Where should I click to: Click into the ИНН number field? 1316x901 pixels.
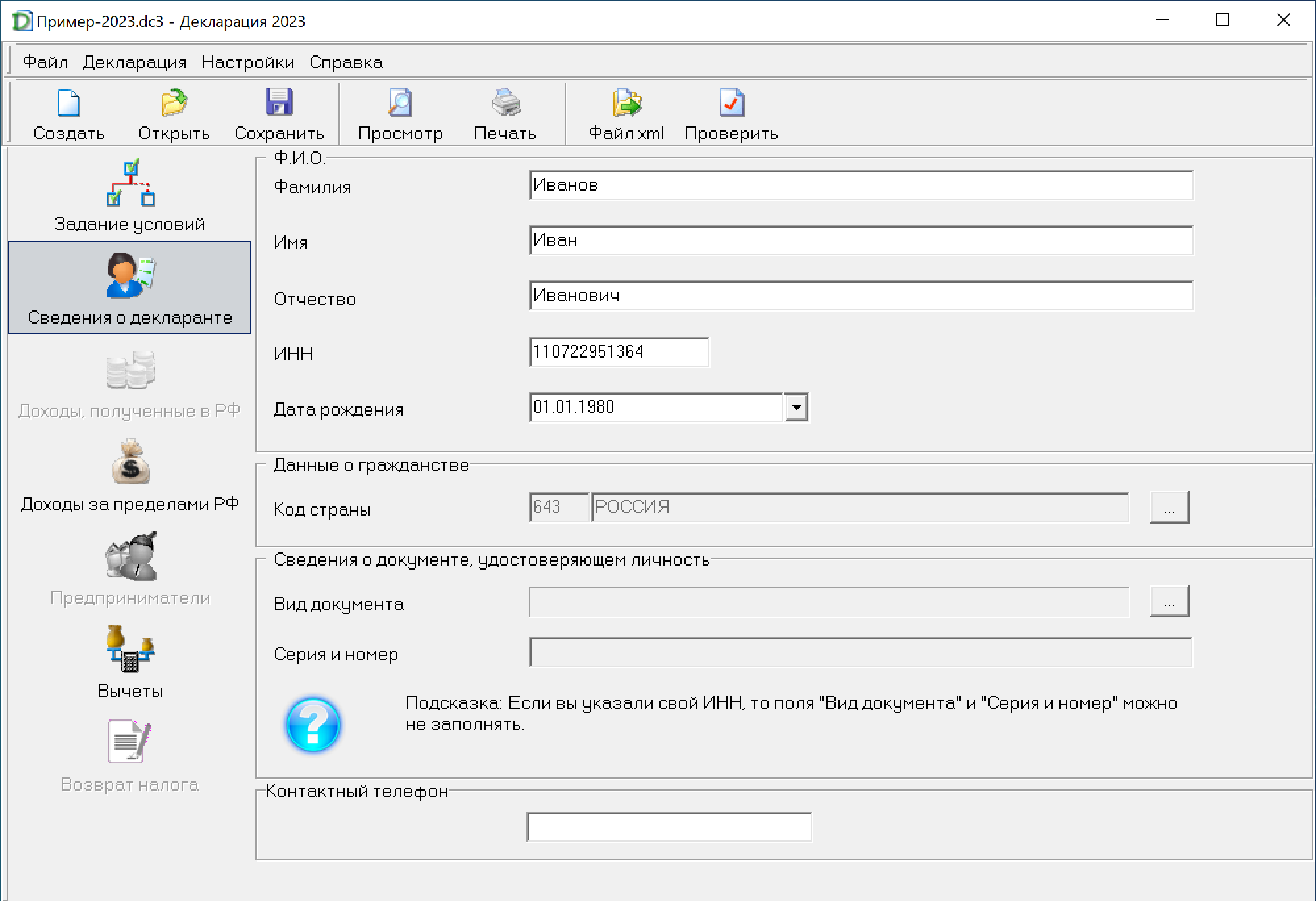pos(619,352)
